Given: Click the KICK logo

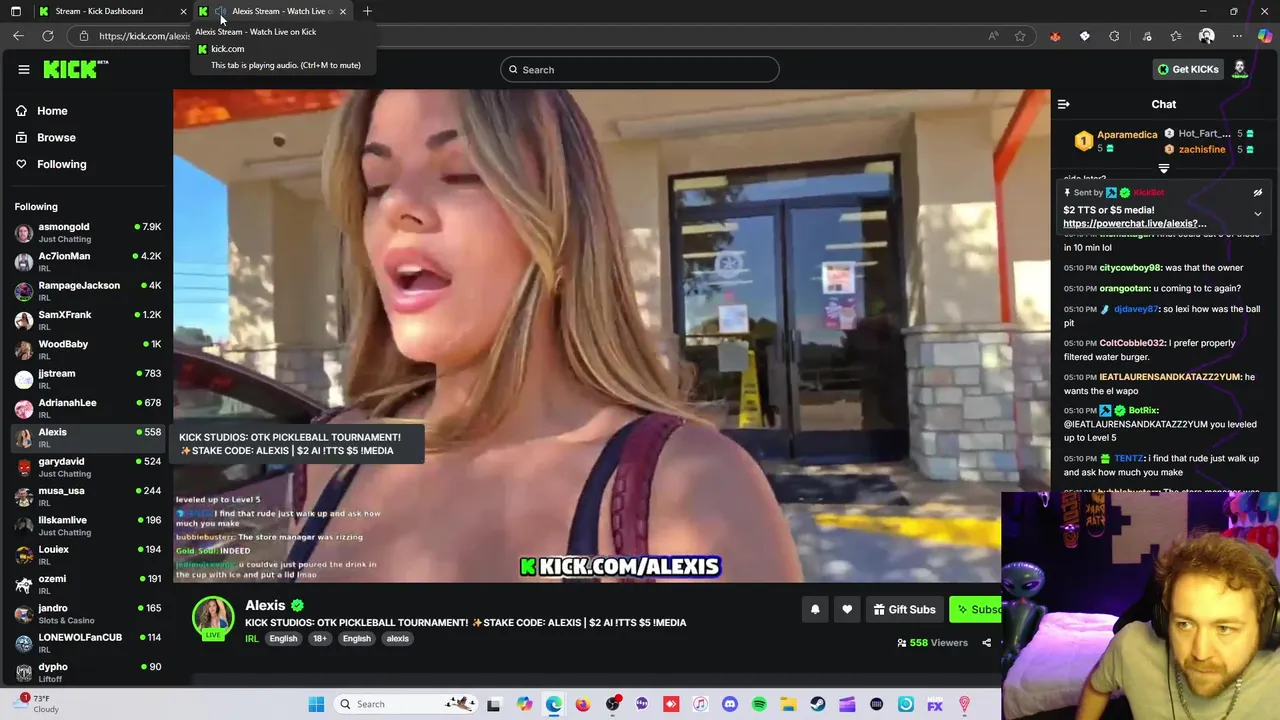Looking at the screenshot, I should (x=75, y=69).
